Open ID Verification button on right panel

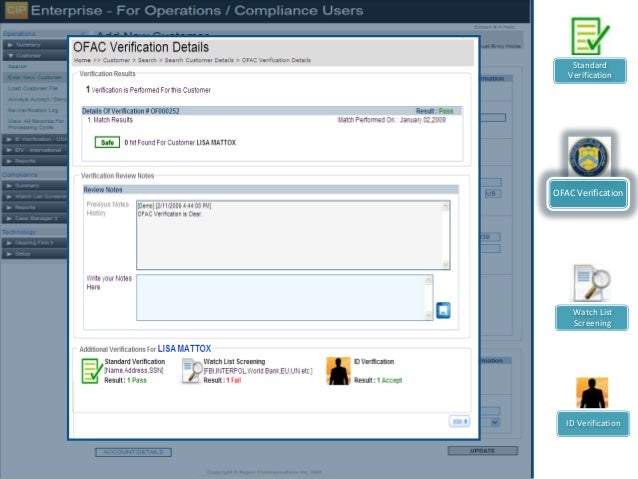point(593,423)
